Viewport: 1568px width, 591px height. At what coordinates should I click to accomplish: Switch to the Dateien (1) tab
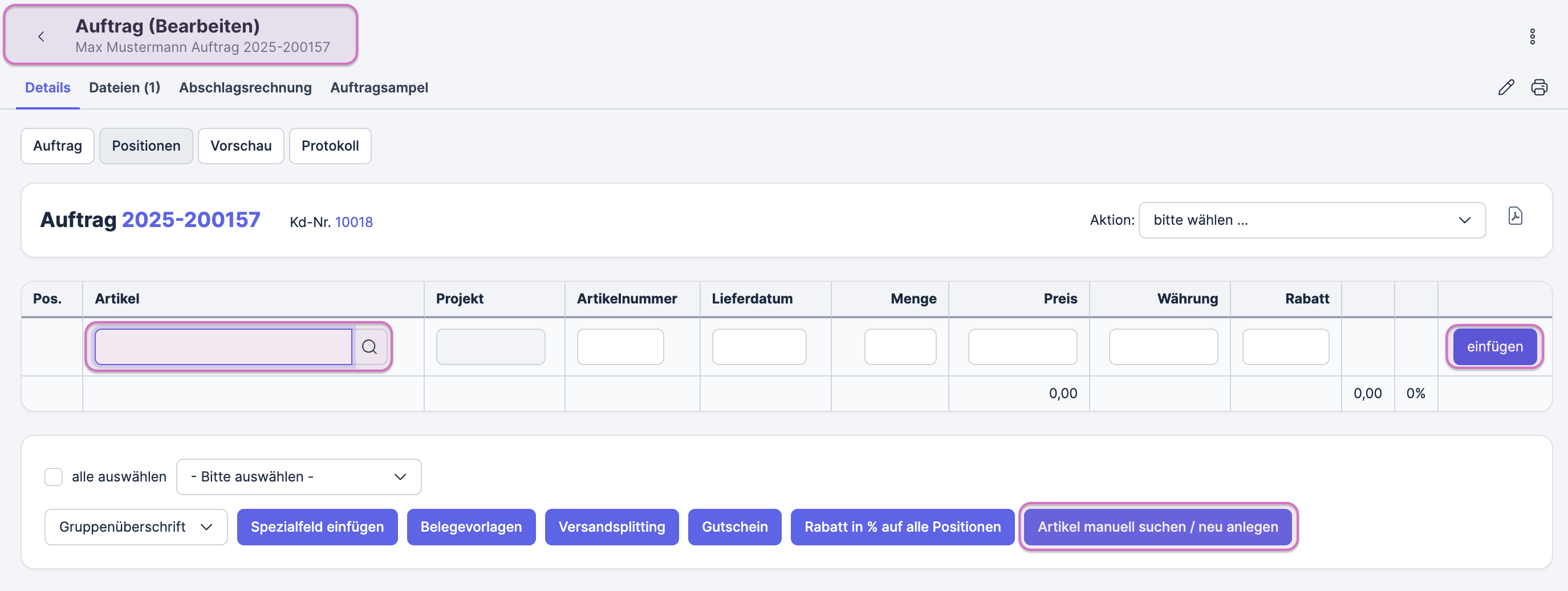[125, 88]
